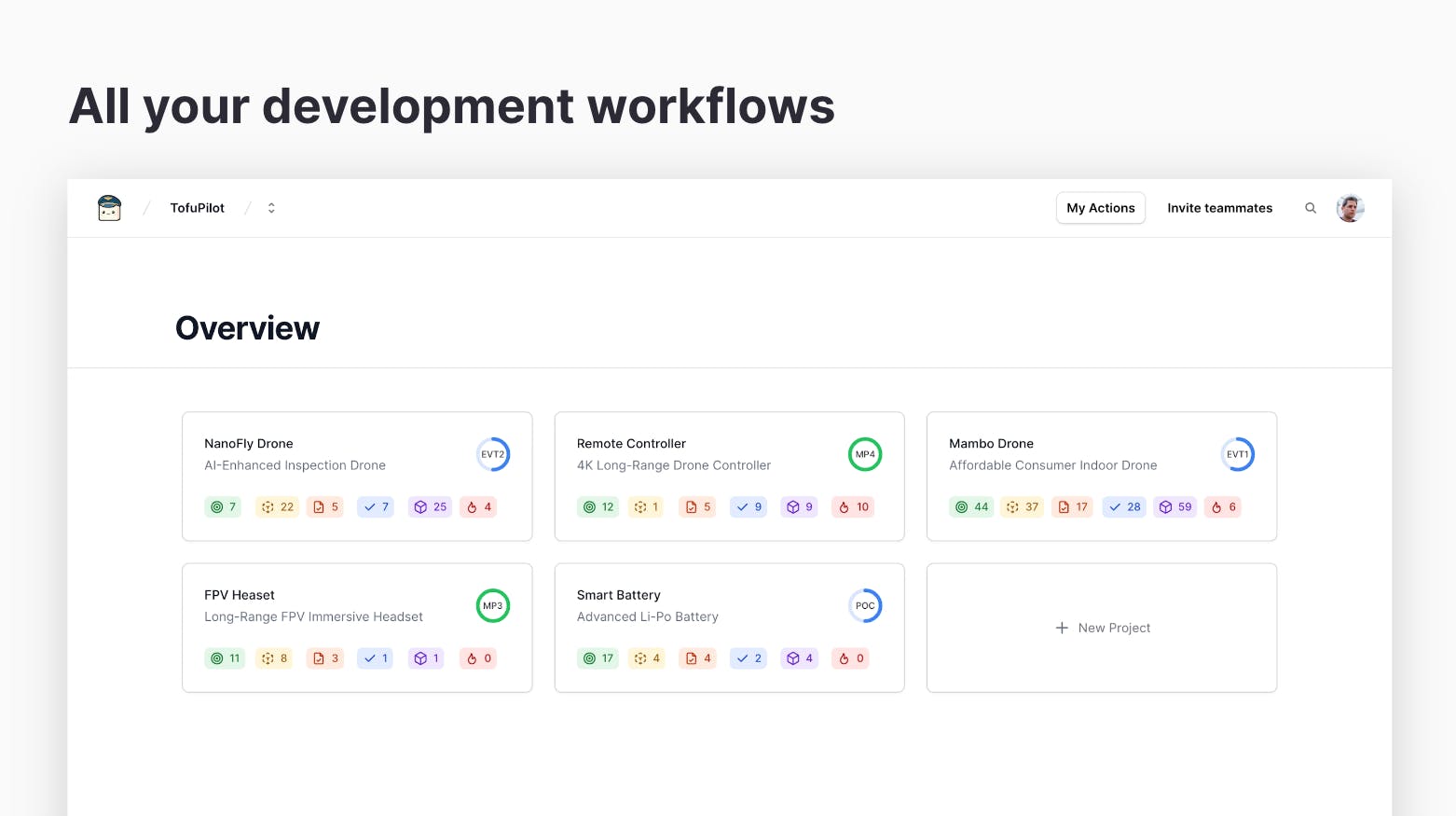The image size is (1456, 816).
Task: Click Remote Controller green target badge 12
Action: coord(598,507)
